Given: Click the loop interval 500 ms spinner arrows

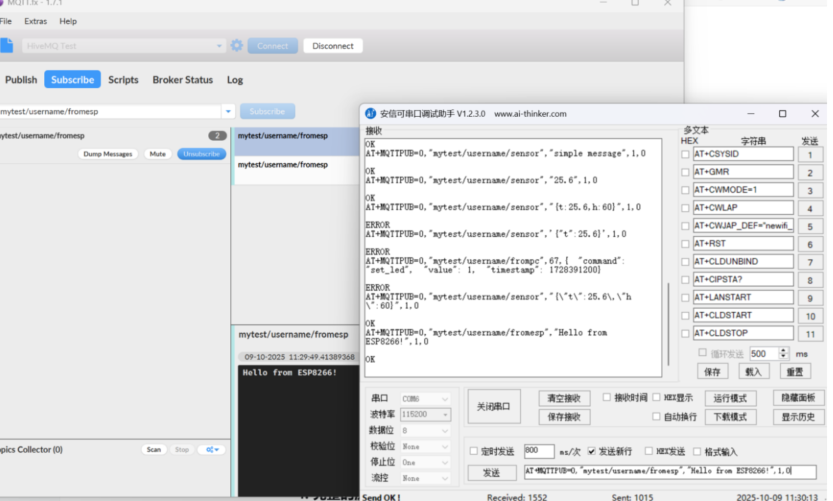Looking at the screenshot, I should [x=783, y=353].
